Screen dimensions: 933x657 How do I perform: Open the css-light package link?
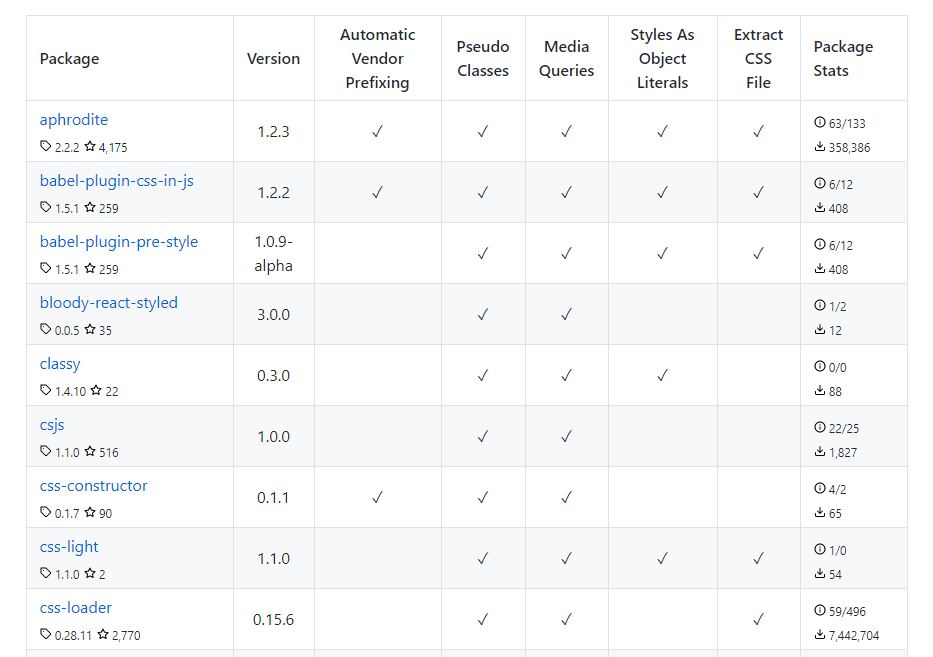pos(69,547)
